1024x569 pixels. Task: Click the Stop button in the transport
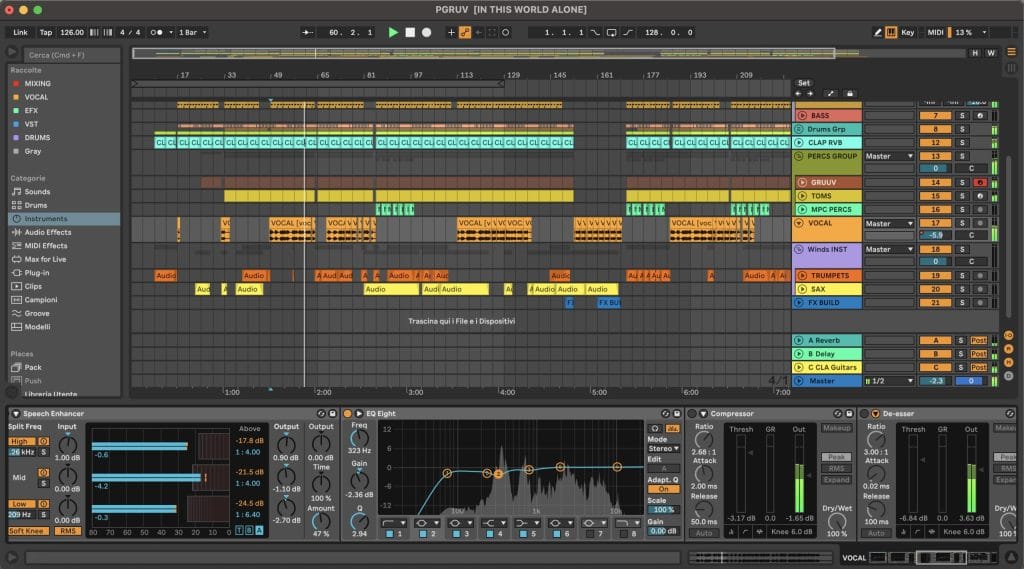[410, 32]
